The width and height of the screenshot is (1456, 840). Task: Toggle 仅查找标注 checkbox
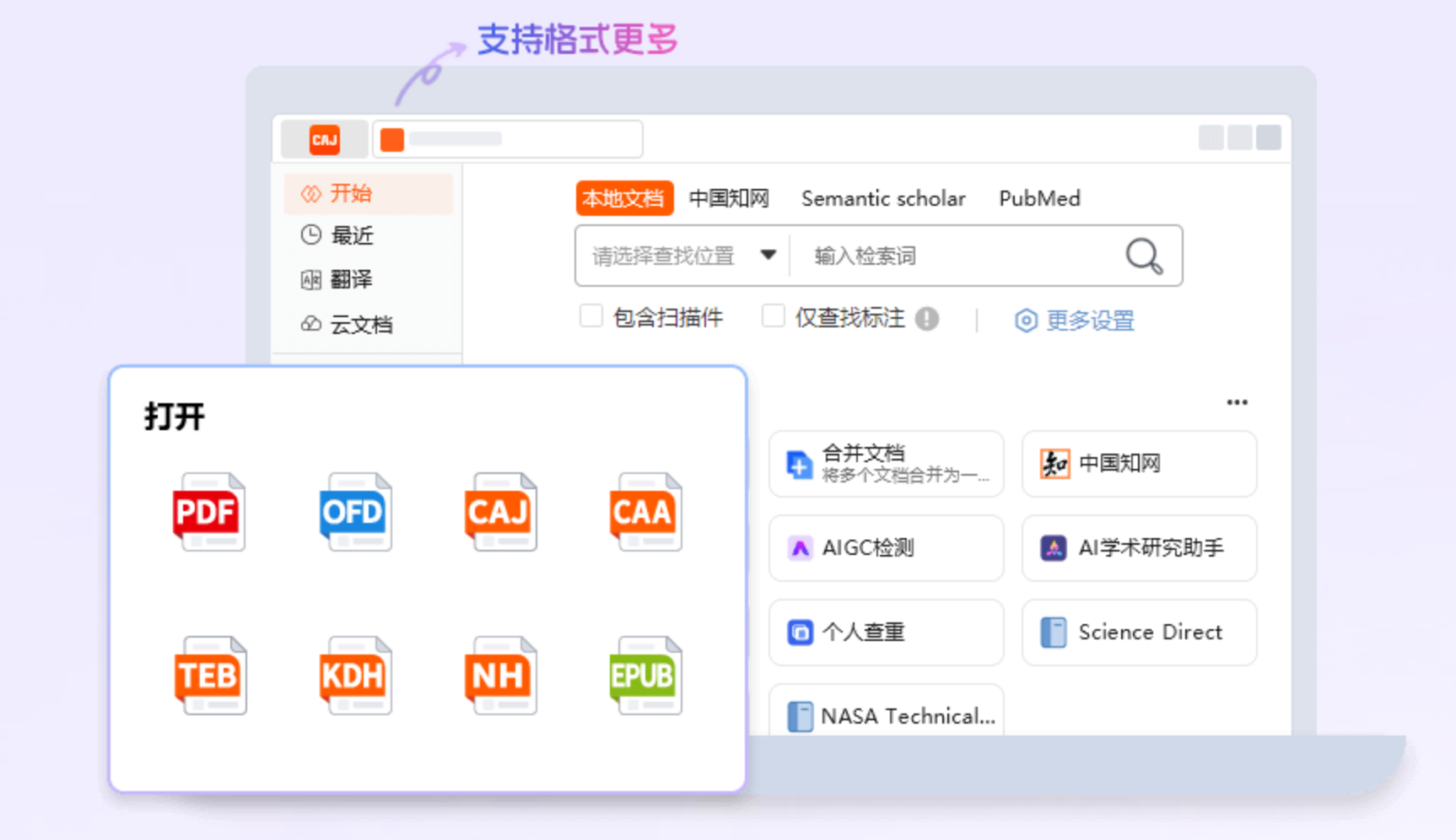pyautogui.click(x=774, y=316)
